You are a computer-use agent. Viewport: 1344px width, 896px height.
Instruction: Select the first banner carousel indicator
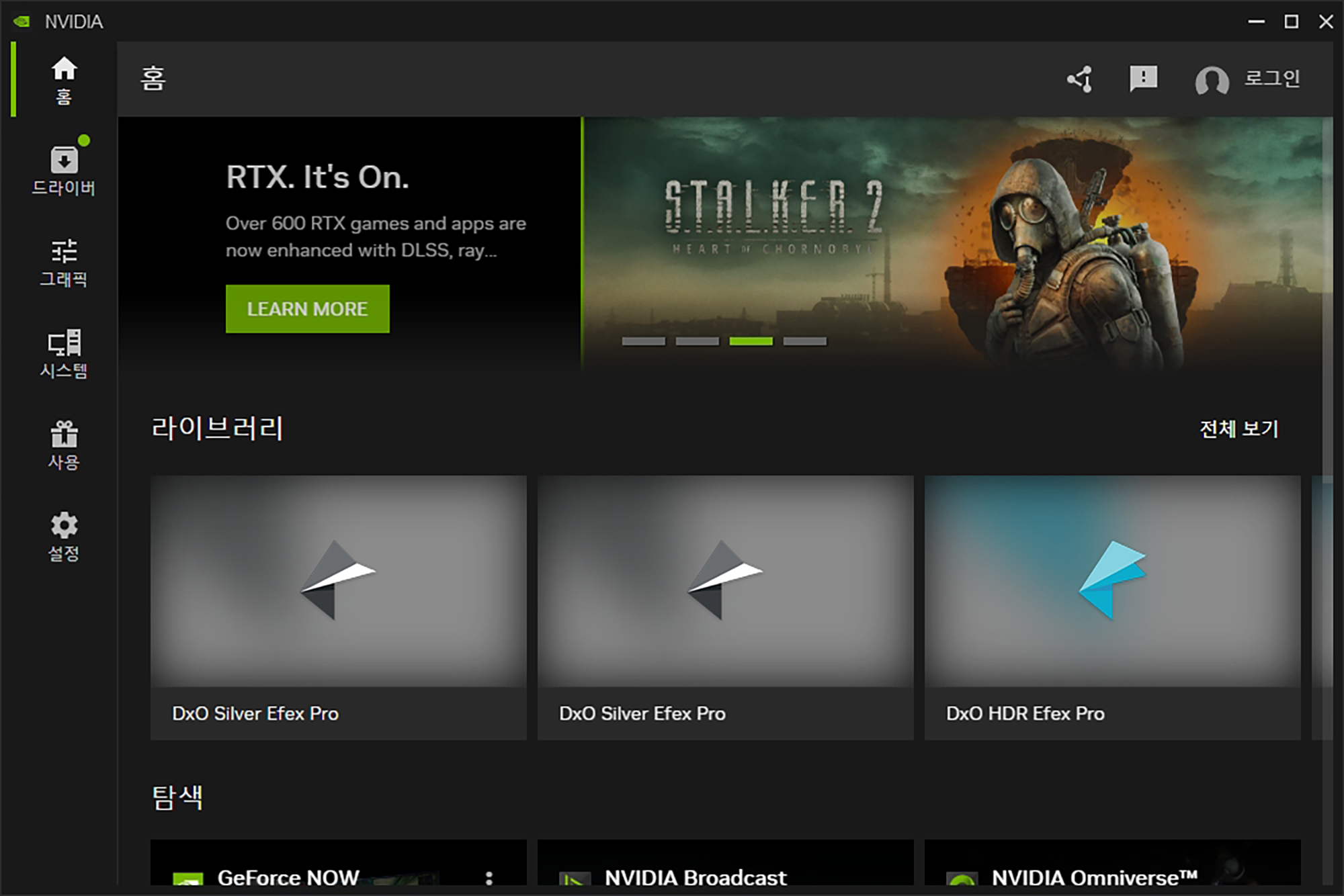tap(643, 341)
